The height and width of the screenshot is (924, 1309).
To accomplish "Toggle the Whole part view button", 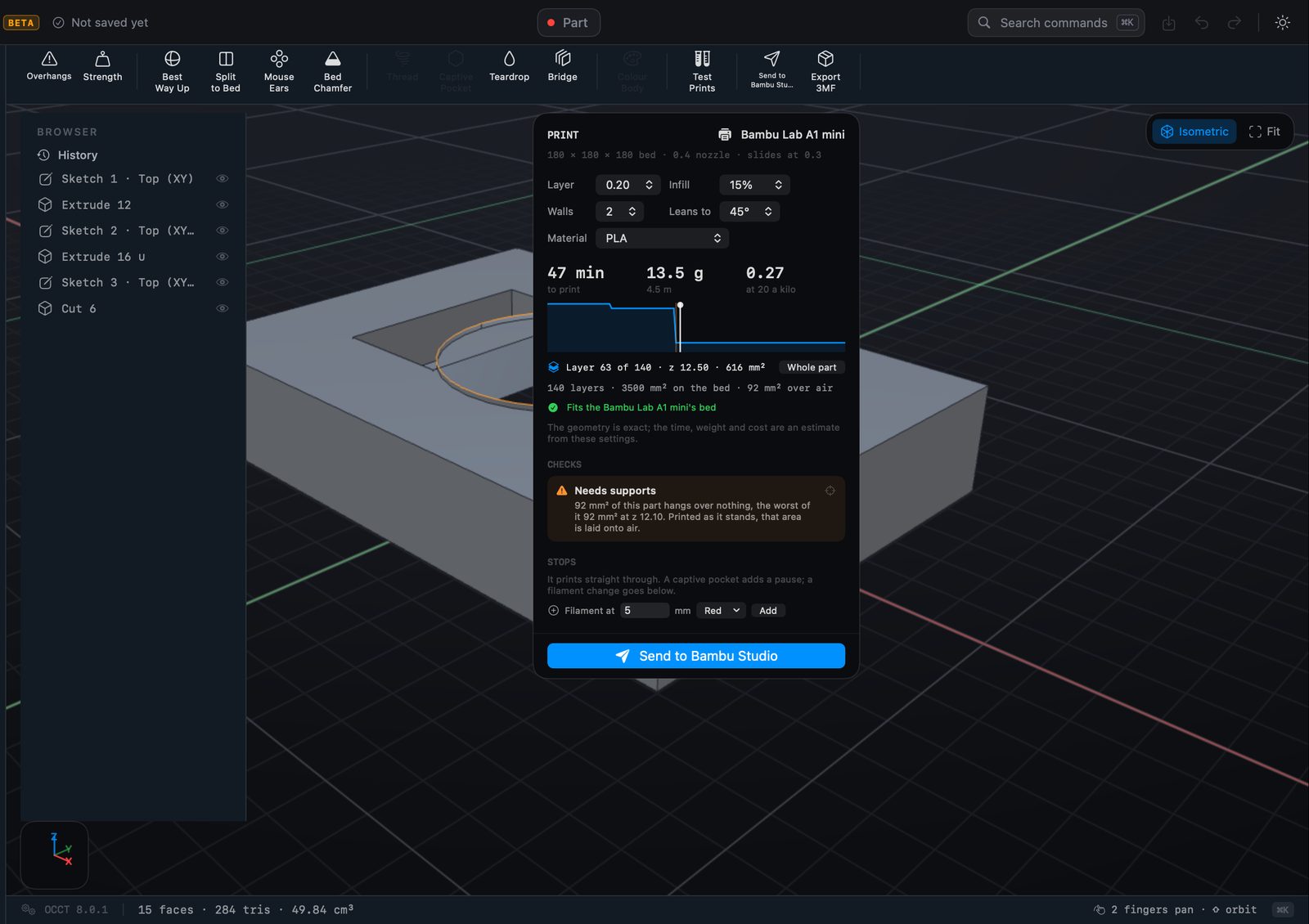I will [812, 367].
